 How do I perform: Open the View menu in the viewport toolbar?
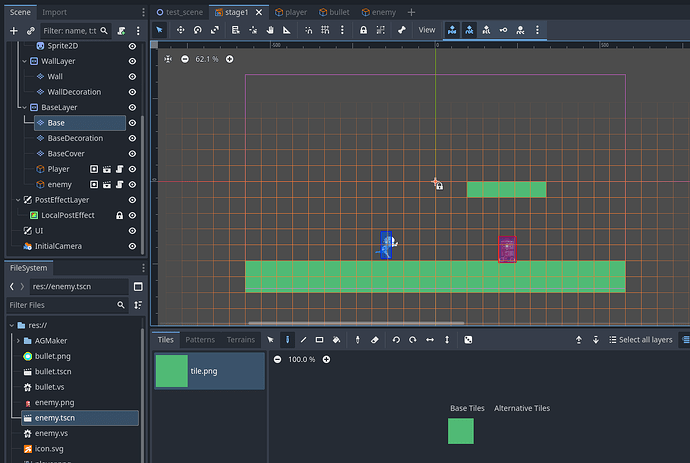click(427, 30)
